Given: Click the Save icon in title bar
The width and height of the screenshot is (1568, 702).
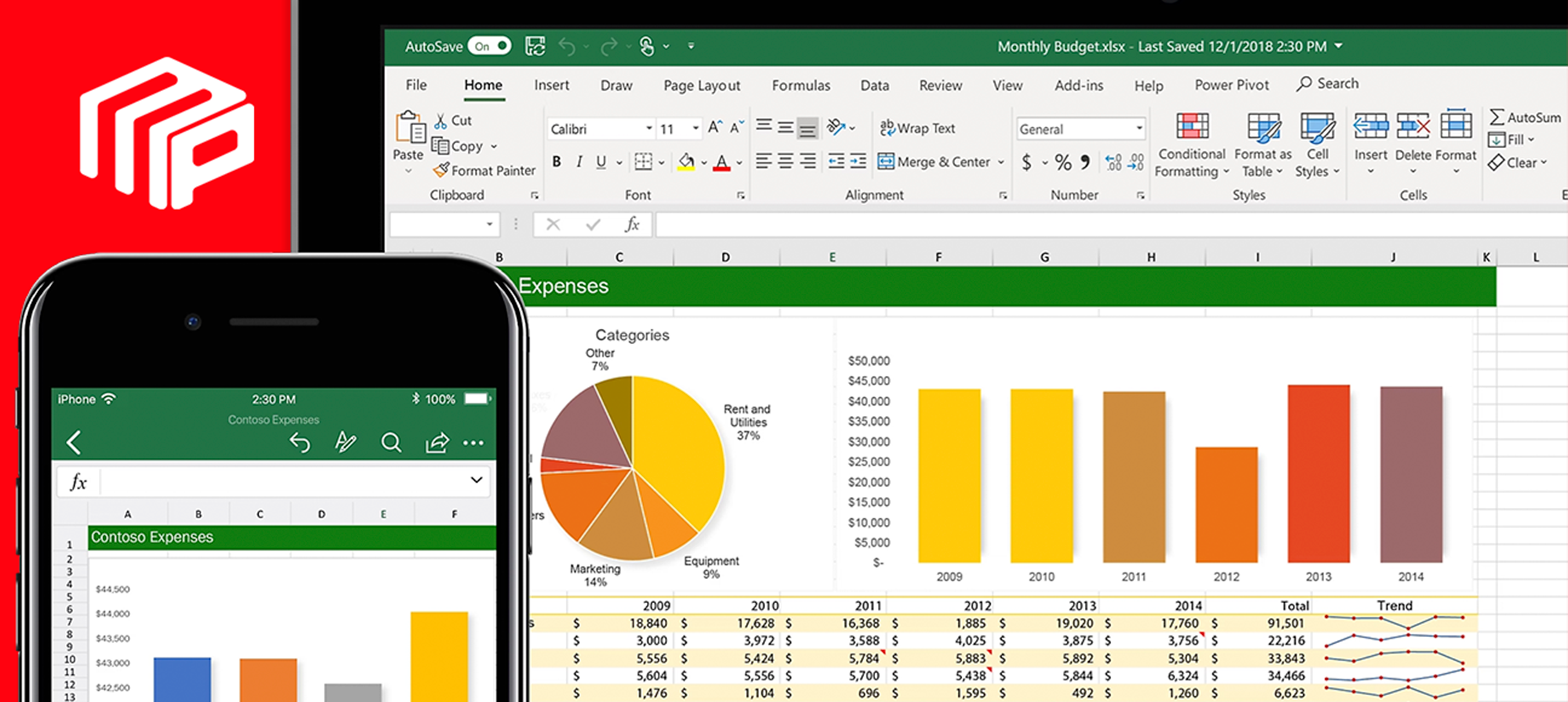Looking at the screenshot, I should (535, 46).
